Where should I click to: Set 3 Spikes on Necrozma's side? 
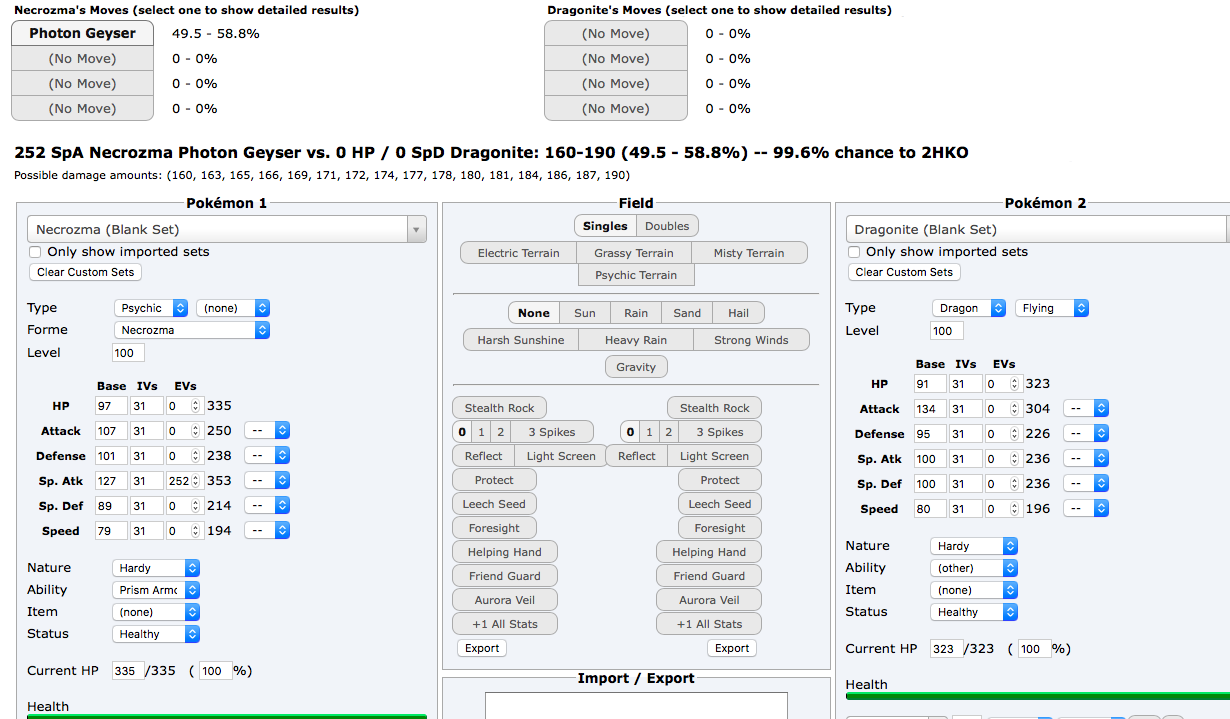551,432
